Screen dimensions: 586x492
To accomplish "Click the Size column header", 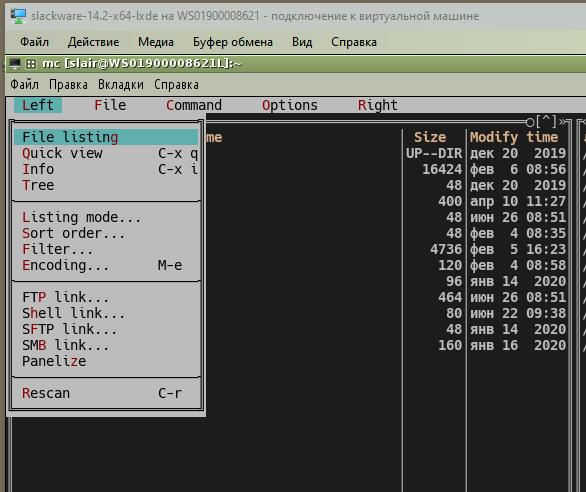I will (430, 137).
